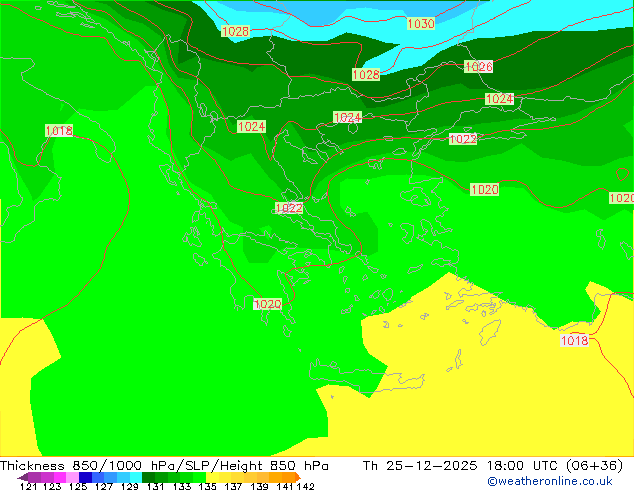Screen dimensions: 634x490
Task: Click the legend value 121
Action: [28, 486]
